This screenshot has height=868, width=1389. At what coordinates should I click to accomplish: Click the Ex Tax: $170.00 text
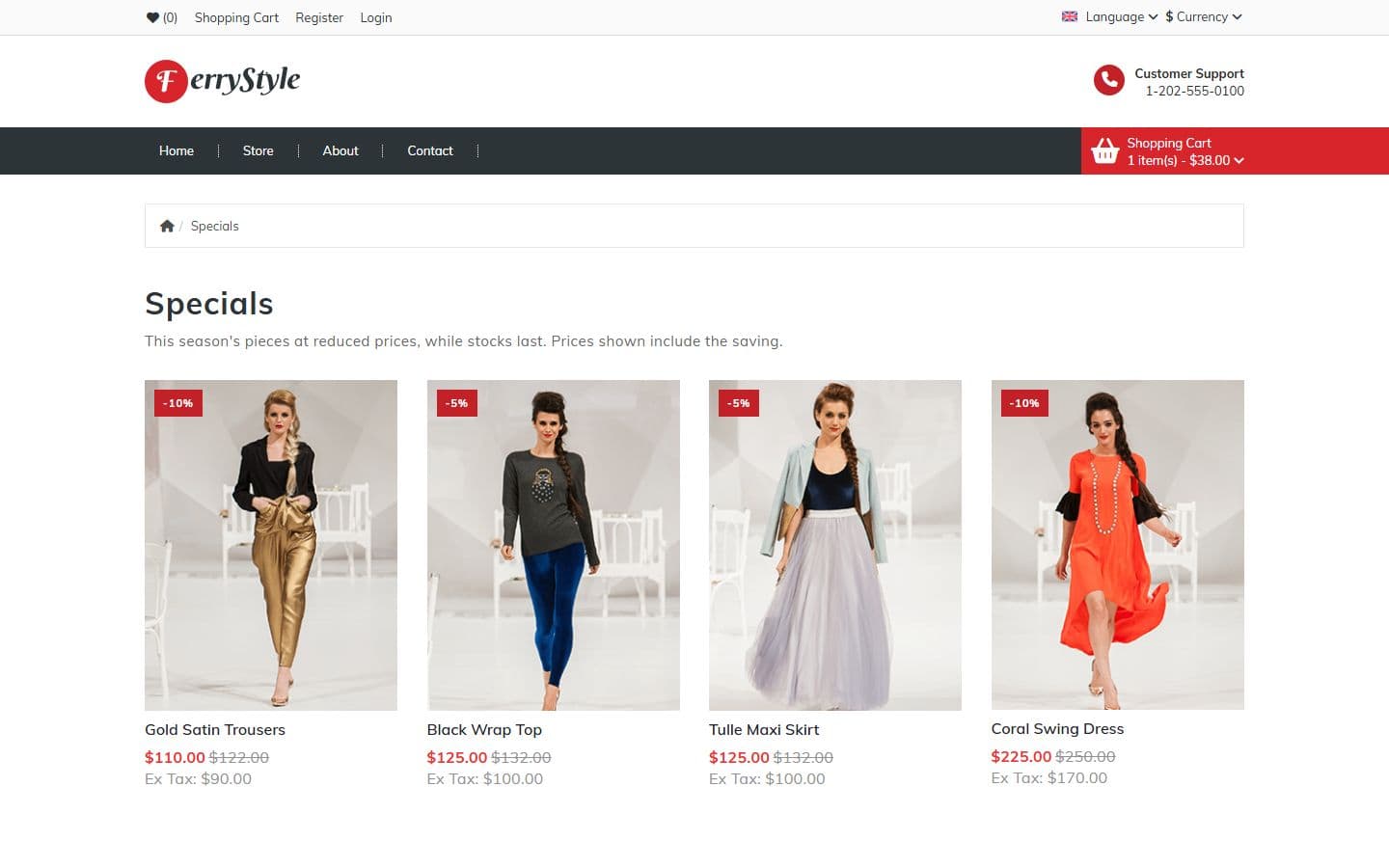coord(1049,778)
